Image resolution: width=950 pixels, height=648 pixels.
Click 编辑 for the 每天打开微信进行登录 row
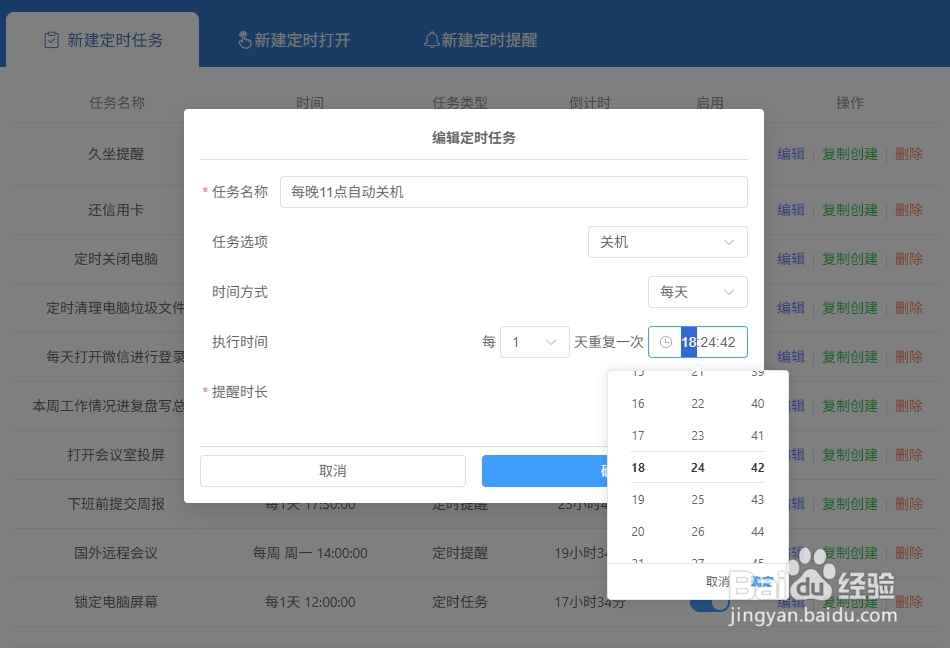click(x=791, y=357)
